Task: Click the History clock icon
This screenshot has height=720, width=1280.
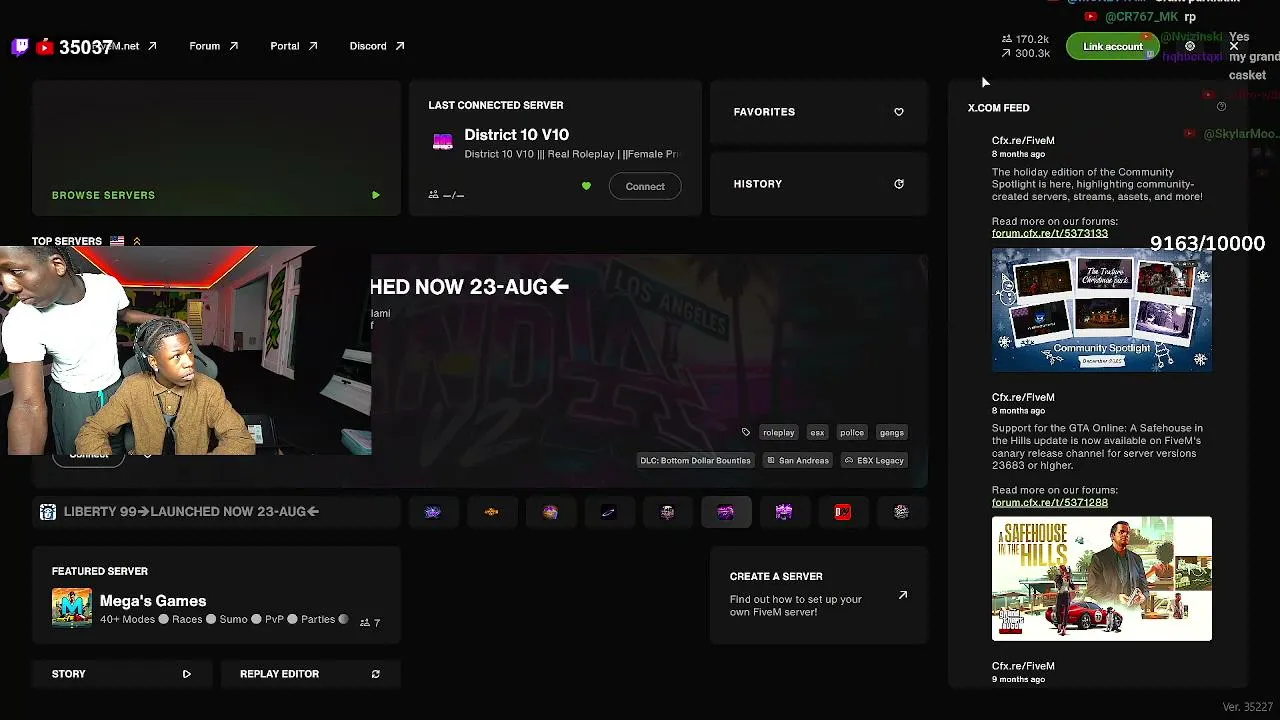Action: coord(899,184)
